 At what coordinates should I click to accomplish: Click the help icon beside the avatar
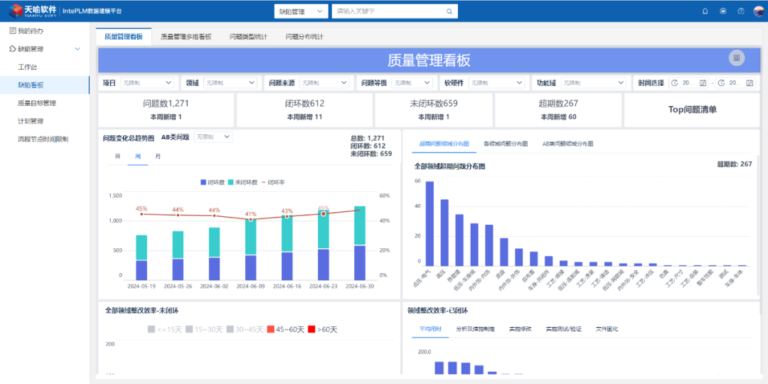[741, 11]
